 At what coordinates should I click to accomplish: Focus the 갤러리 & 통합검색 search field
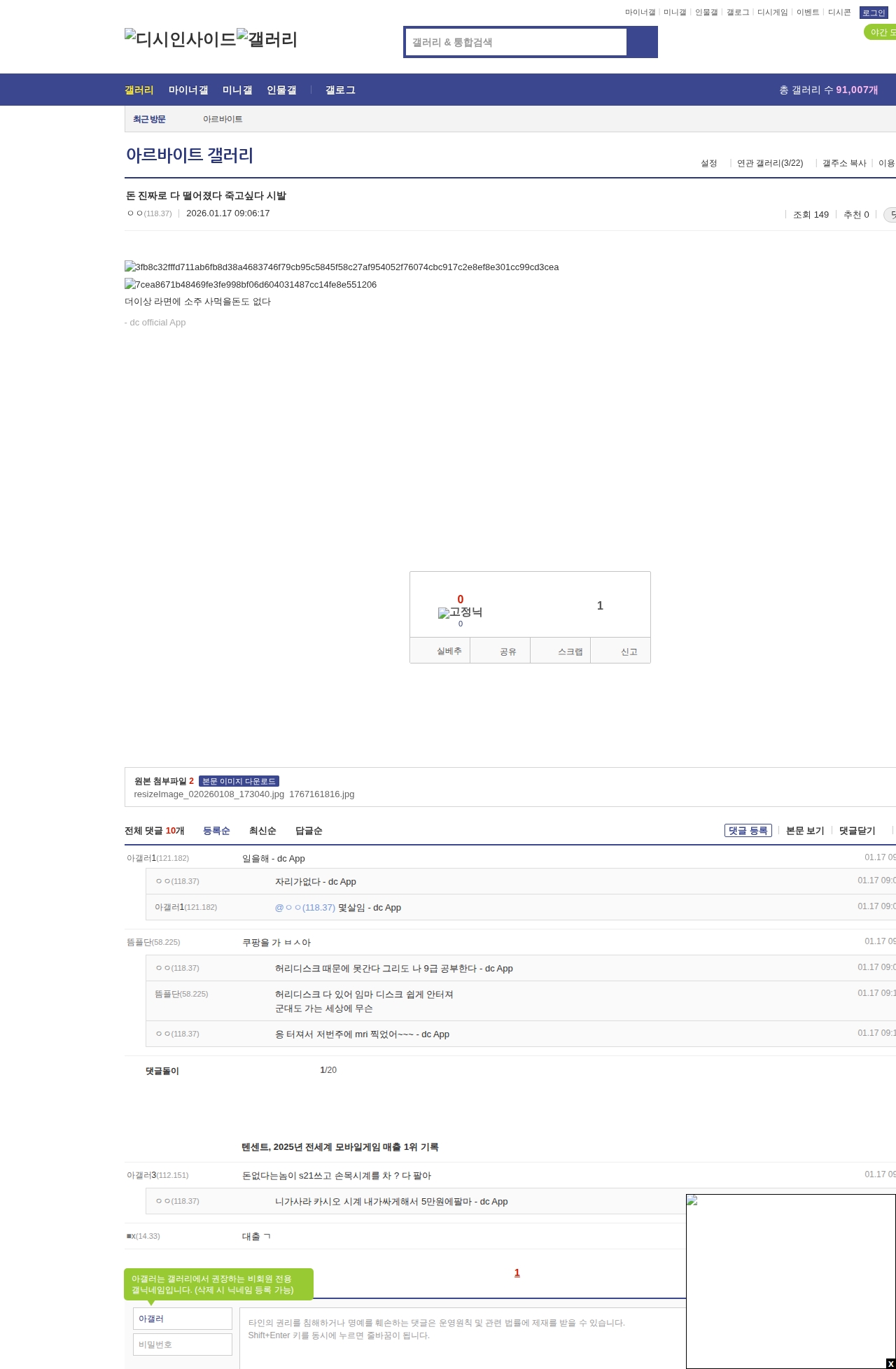tap(516, 42)
